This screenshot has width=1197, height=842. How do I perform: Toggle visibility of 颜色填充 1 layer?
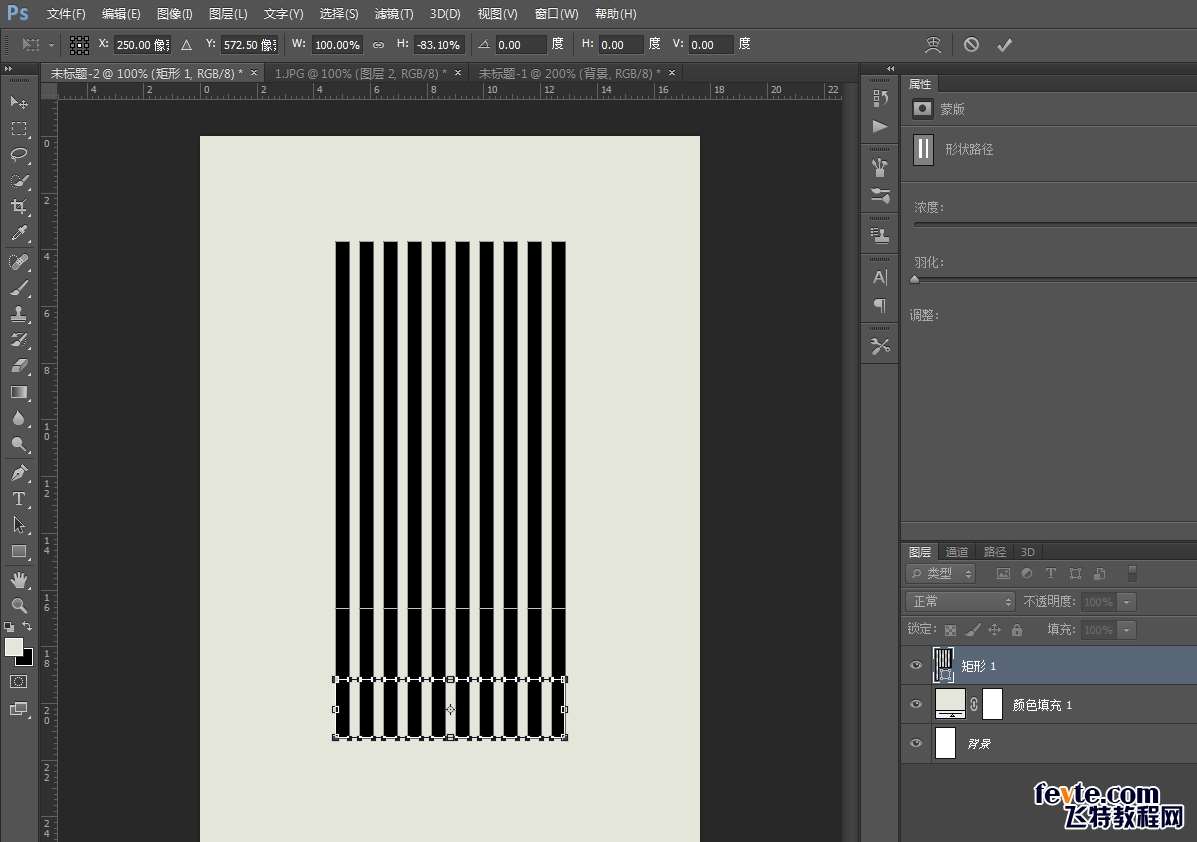click(916, 705)
